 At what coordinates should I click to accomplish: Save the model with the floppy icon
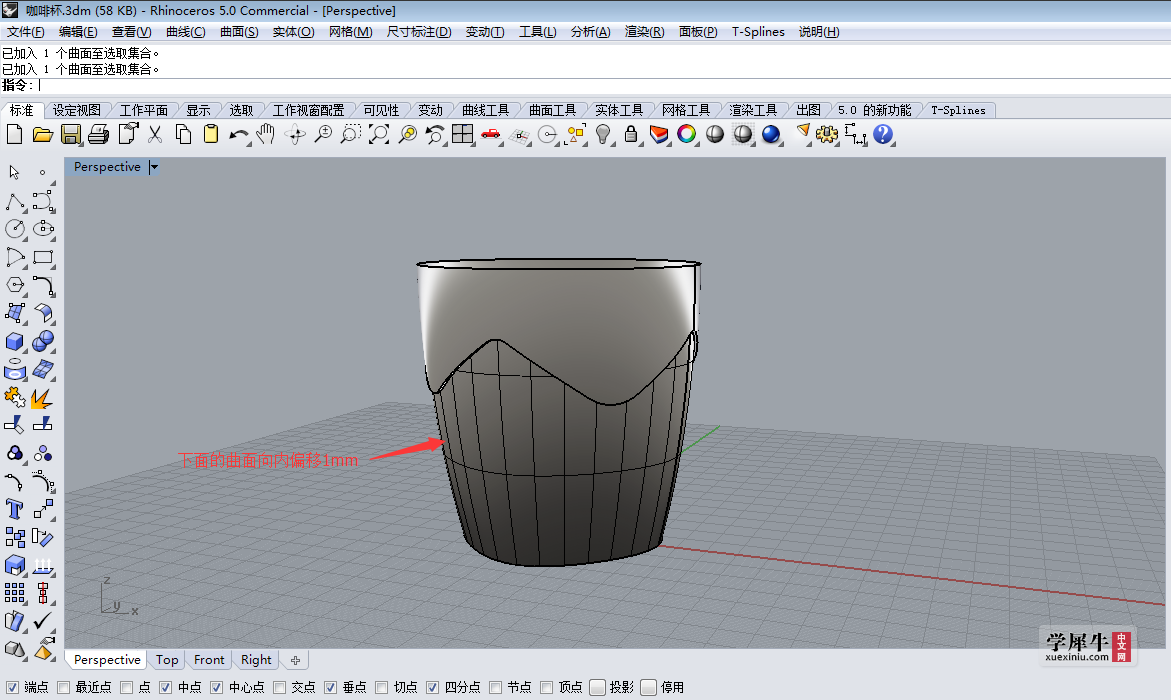pyautogui.click(x=71, y=134)
